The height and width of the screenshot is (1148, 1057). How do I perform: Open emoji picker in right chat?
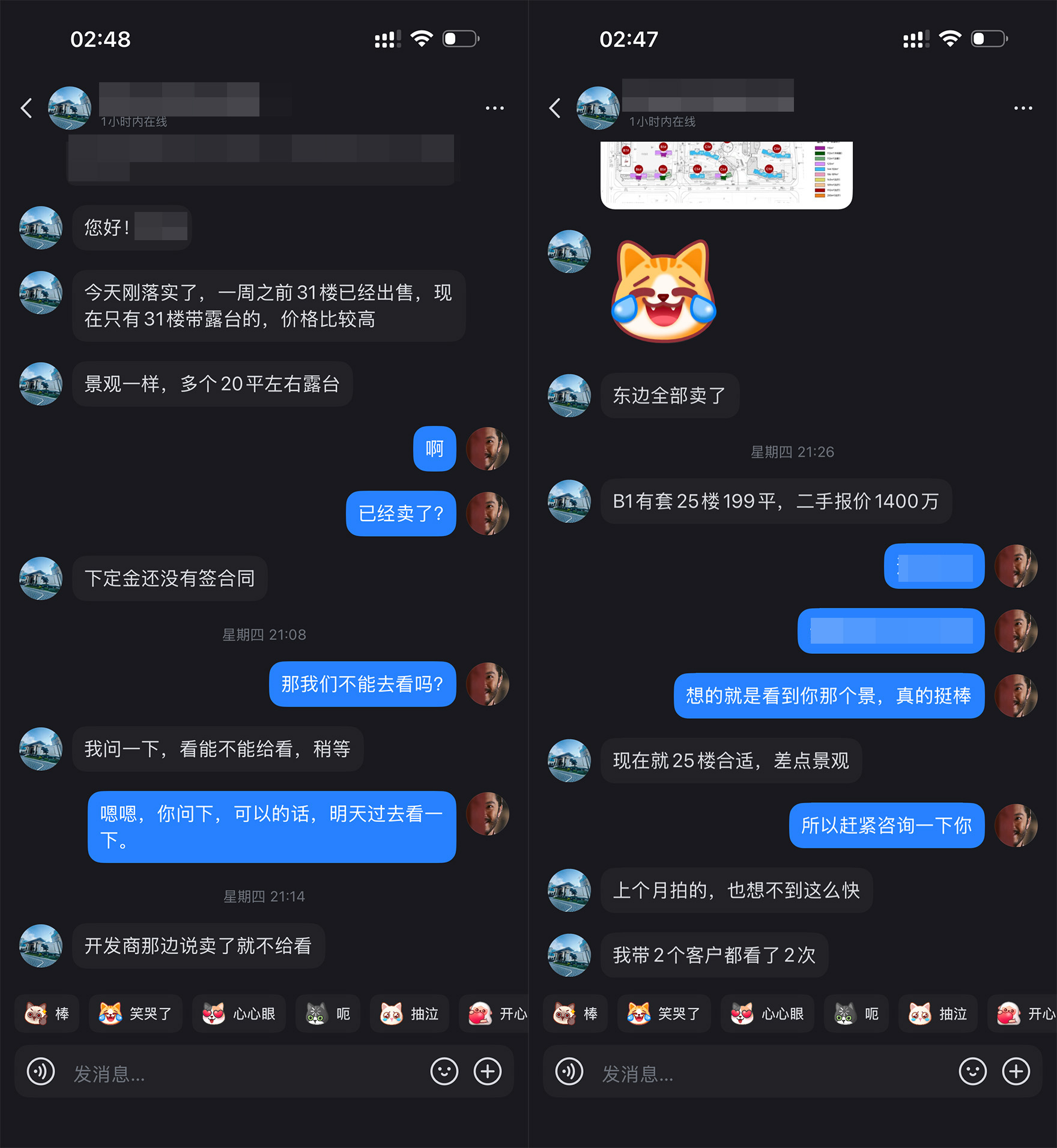click(x=973, y=1072)
